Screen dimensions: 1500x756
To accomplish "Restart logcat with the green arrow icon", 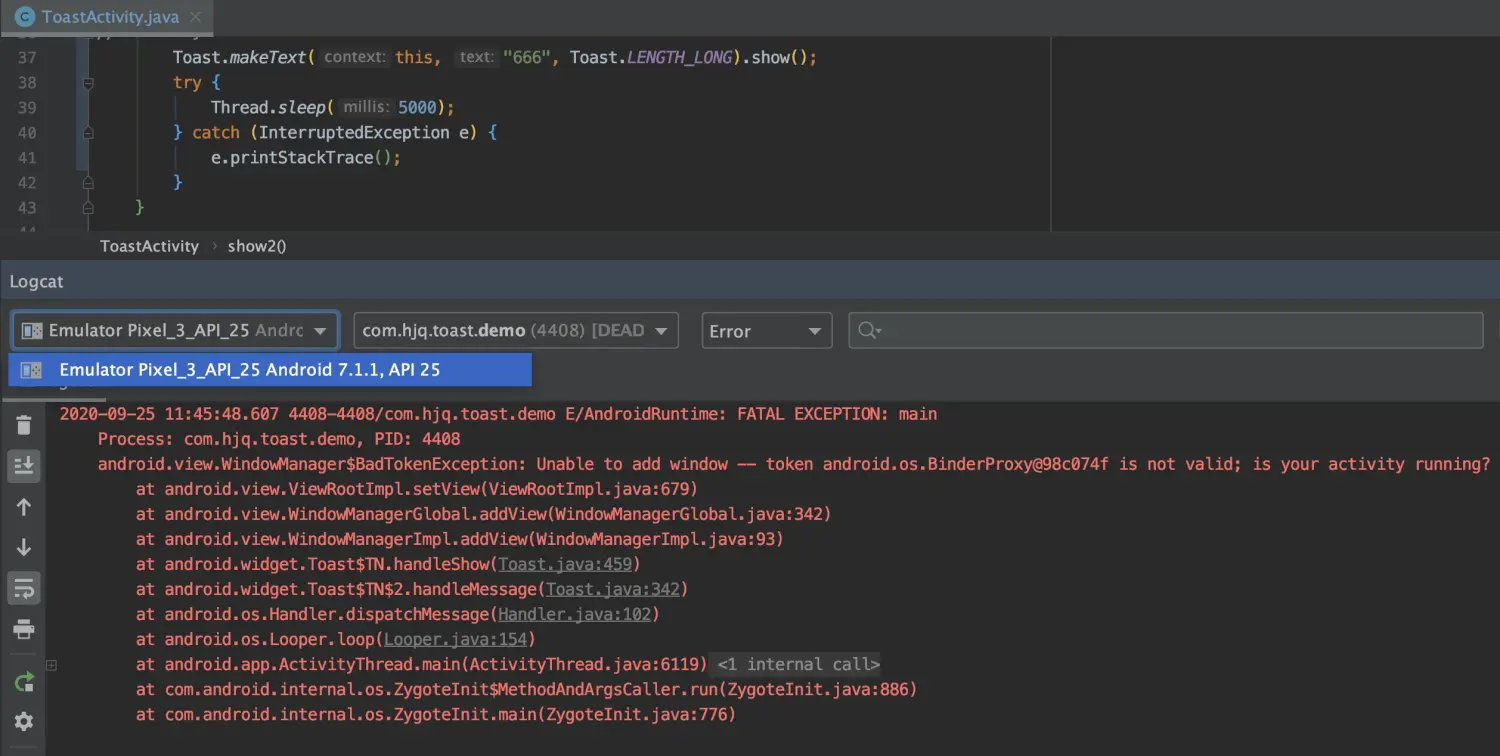I will click(x=24, y=682).
